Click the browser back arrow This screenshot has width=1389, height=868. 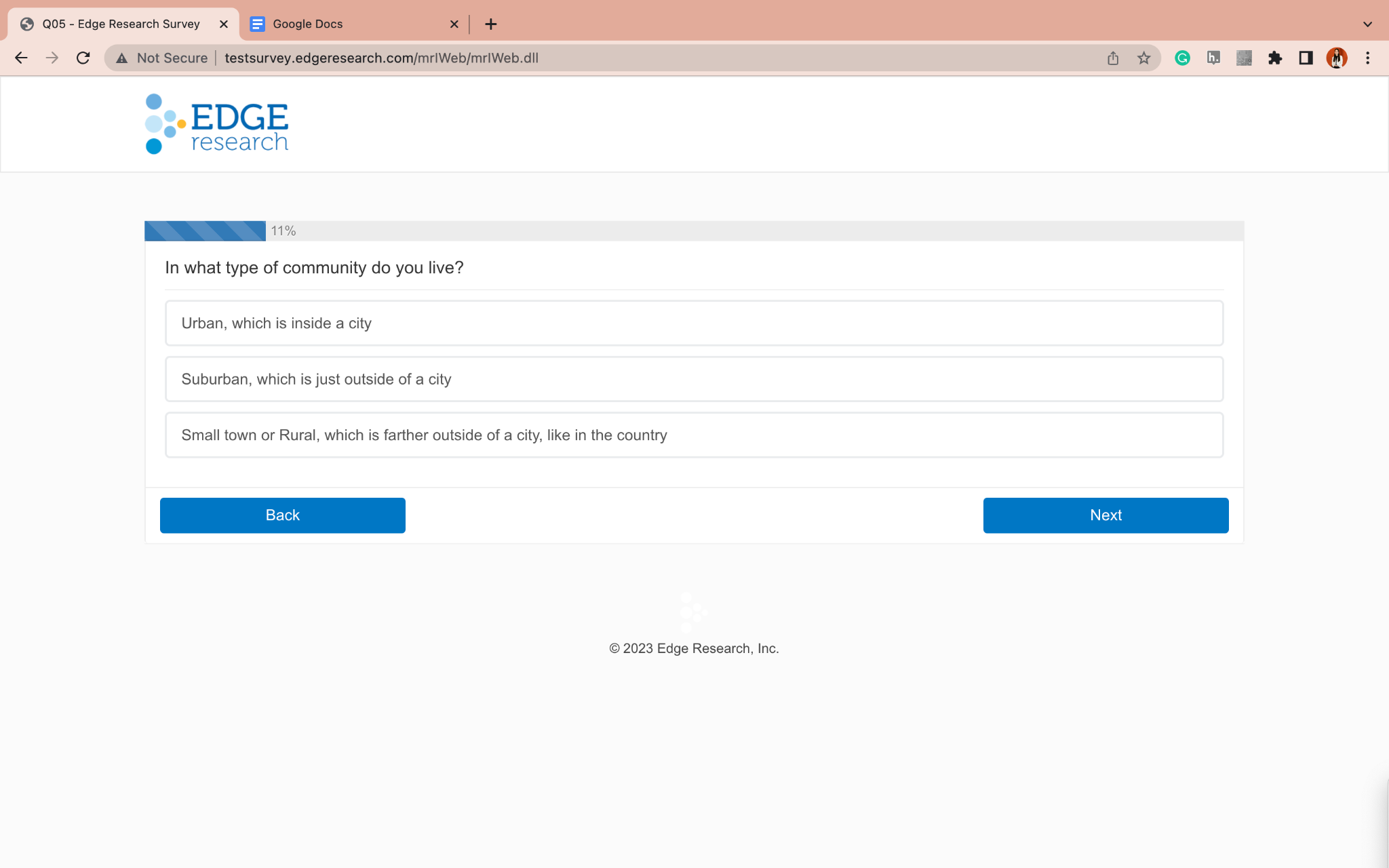pos(21,58)
